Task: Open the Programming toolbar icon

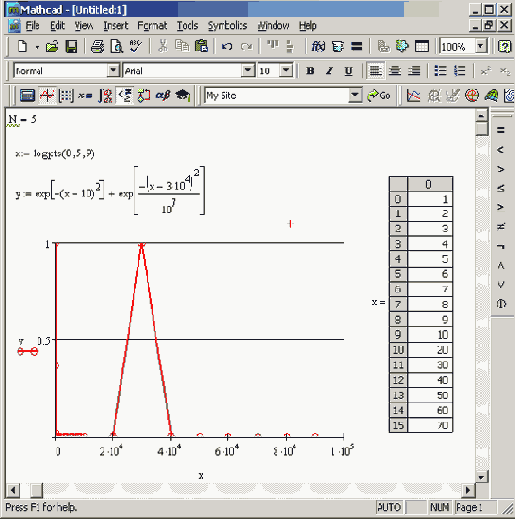Action: click(x=144, y=96)
